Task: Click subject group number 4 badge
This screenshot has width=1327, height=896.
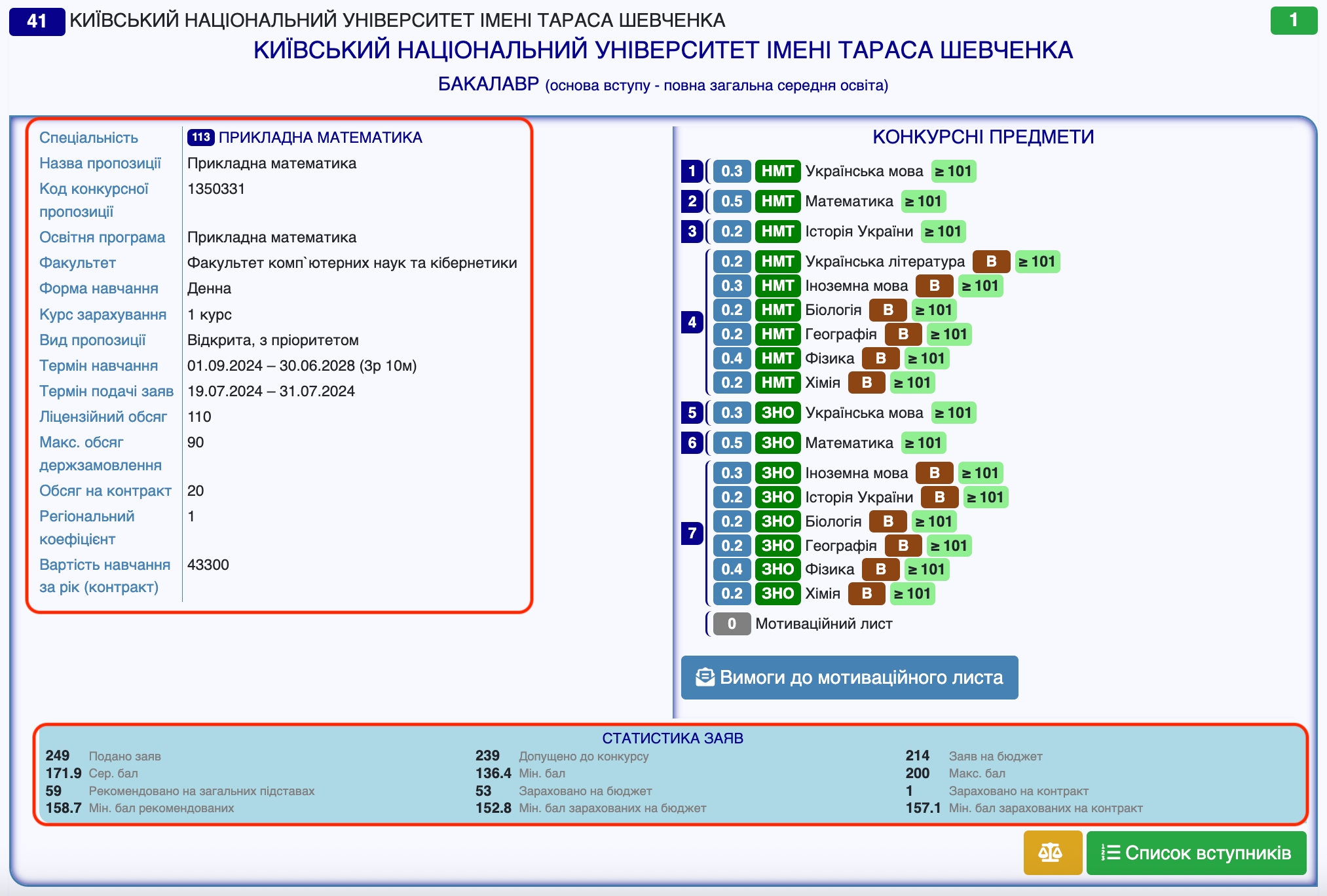Action: [x=692, y=322]
